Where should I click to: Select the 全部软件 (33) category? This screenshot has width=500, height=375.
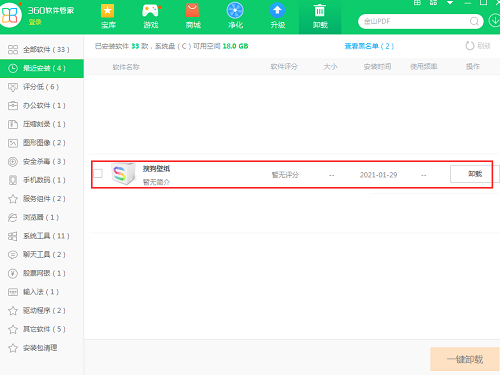tap(42, 50)
